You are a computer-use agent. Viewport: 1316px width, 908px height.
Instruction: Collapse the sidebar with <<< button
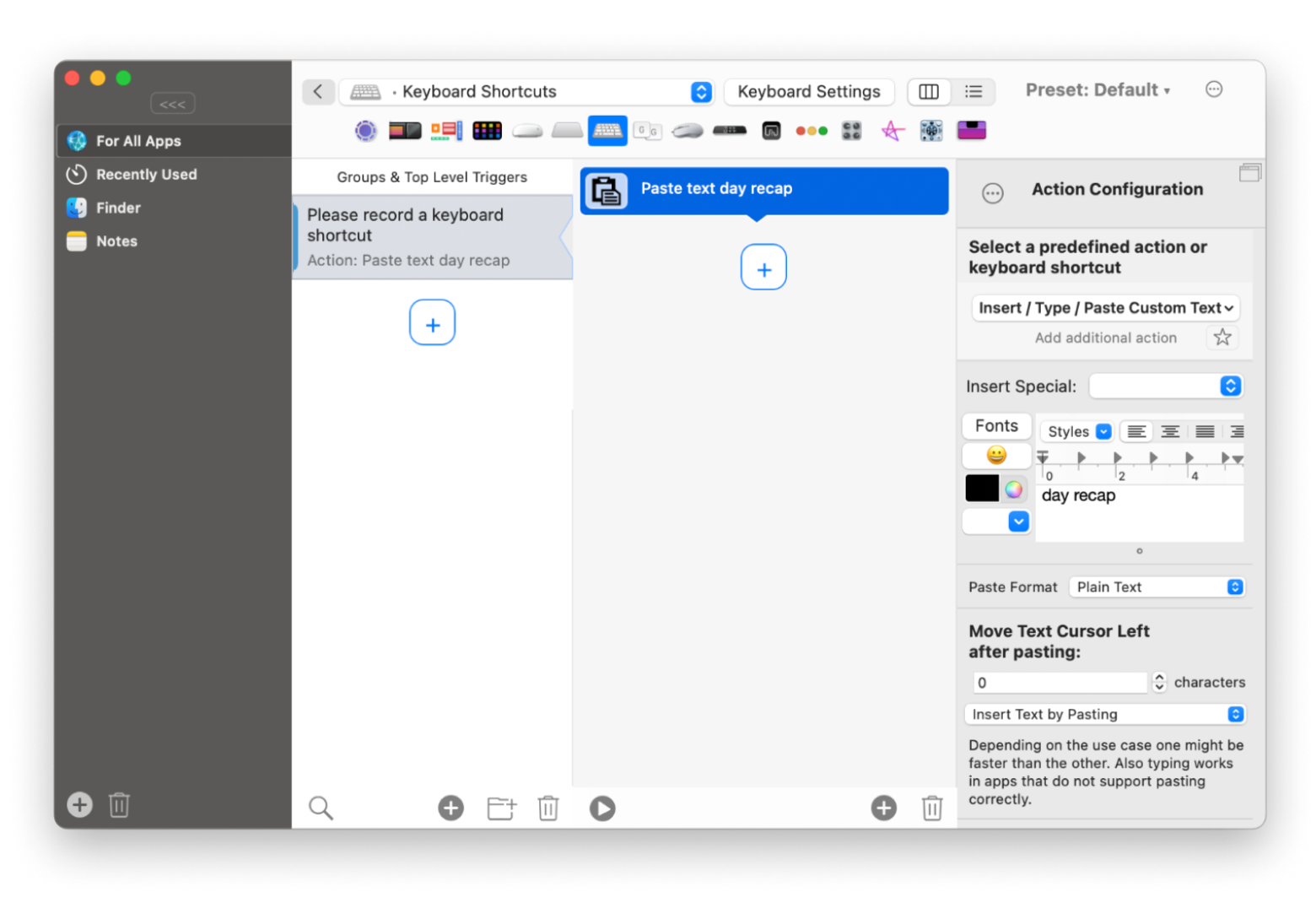173,105
